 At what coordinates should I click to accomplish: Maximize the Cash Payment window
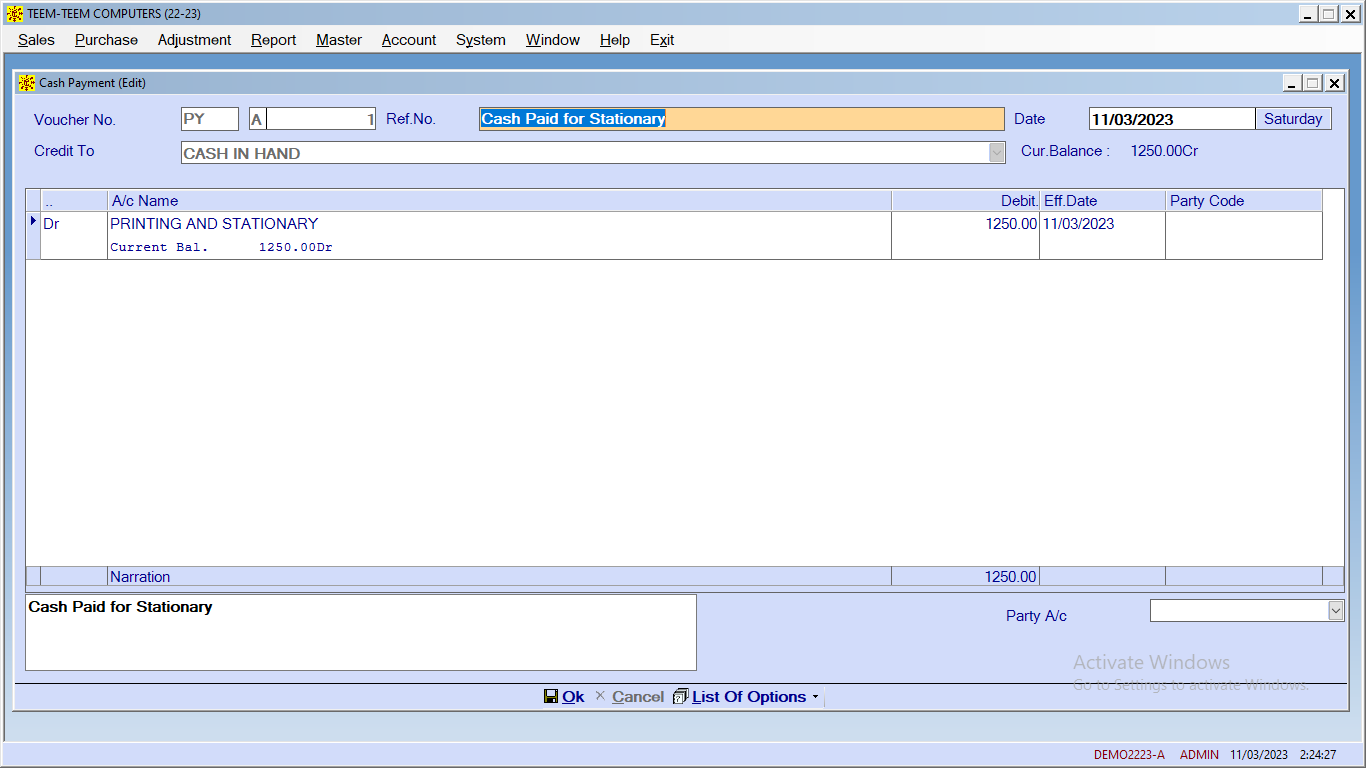[x=1312, y=83]
